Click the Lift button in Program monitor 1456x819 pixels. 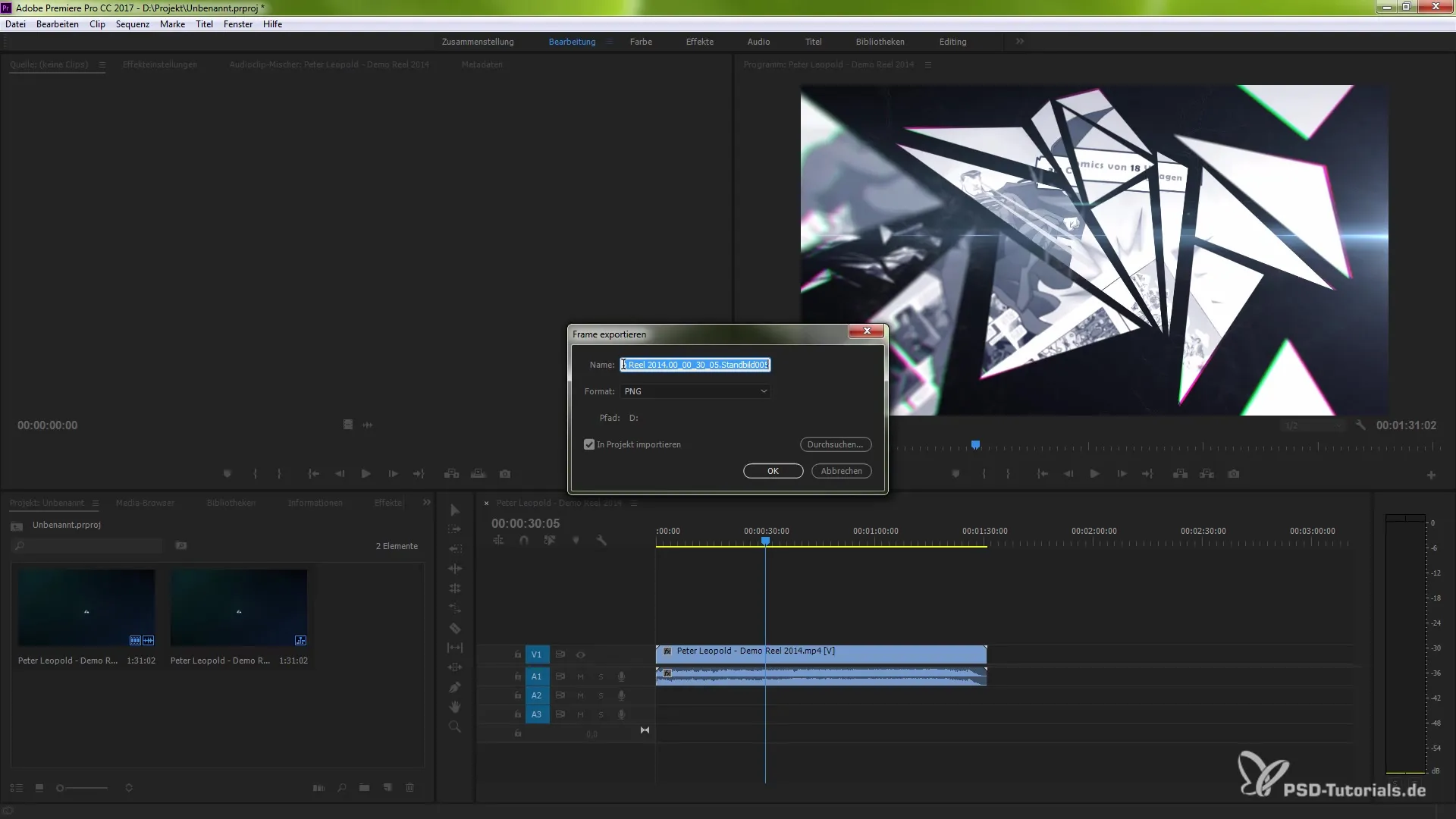(x=1180, y=474)
